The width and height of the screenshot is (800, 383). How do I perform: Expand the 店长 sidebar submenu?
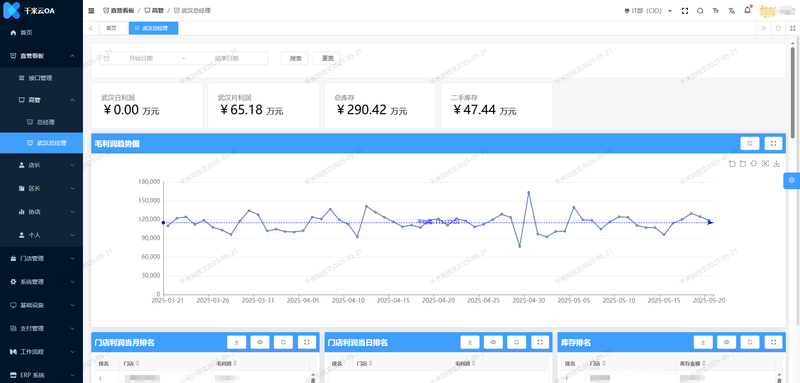tap(41, 165)
